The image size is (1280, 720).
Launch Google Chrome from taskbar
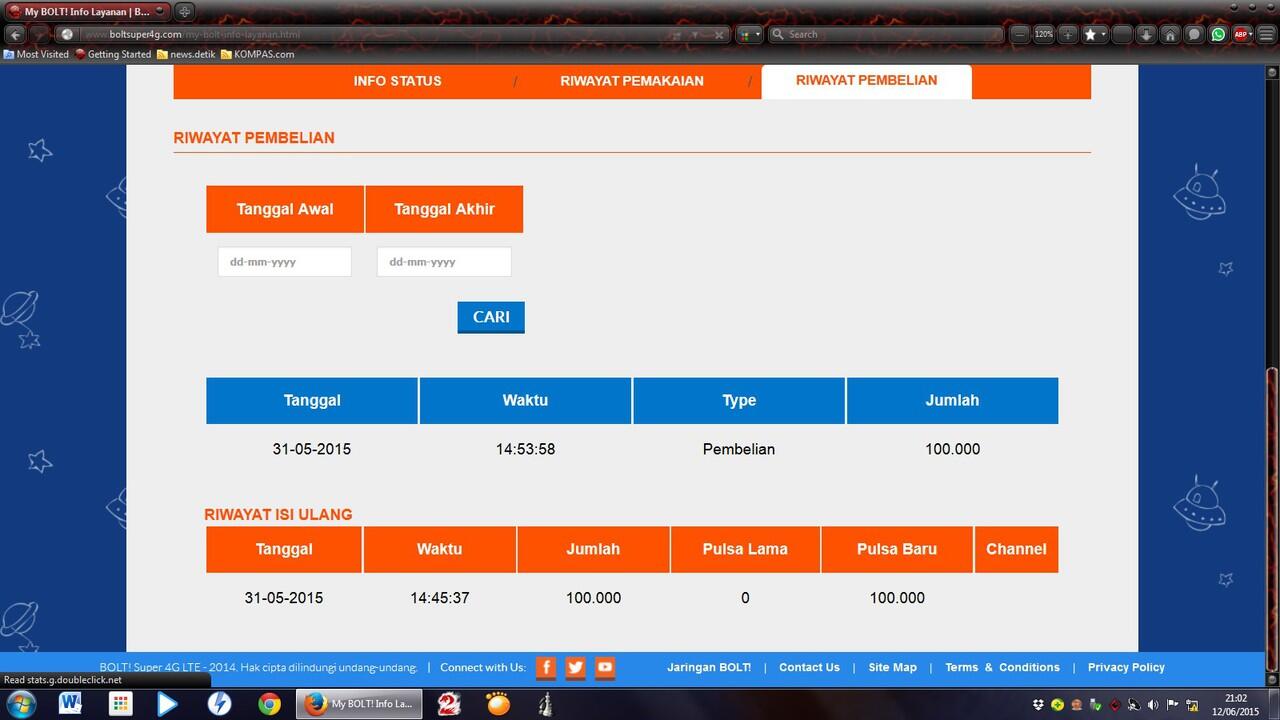[x=269, y=704]
